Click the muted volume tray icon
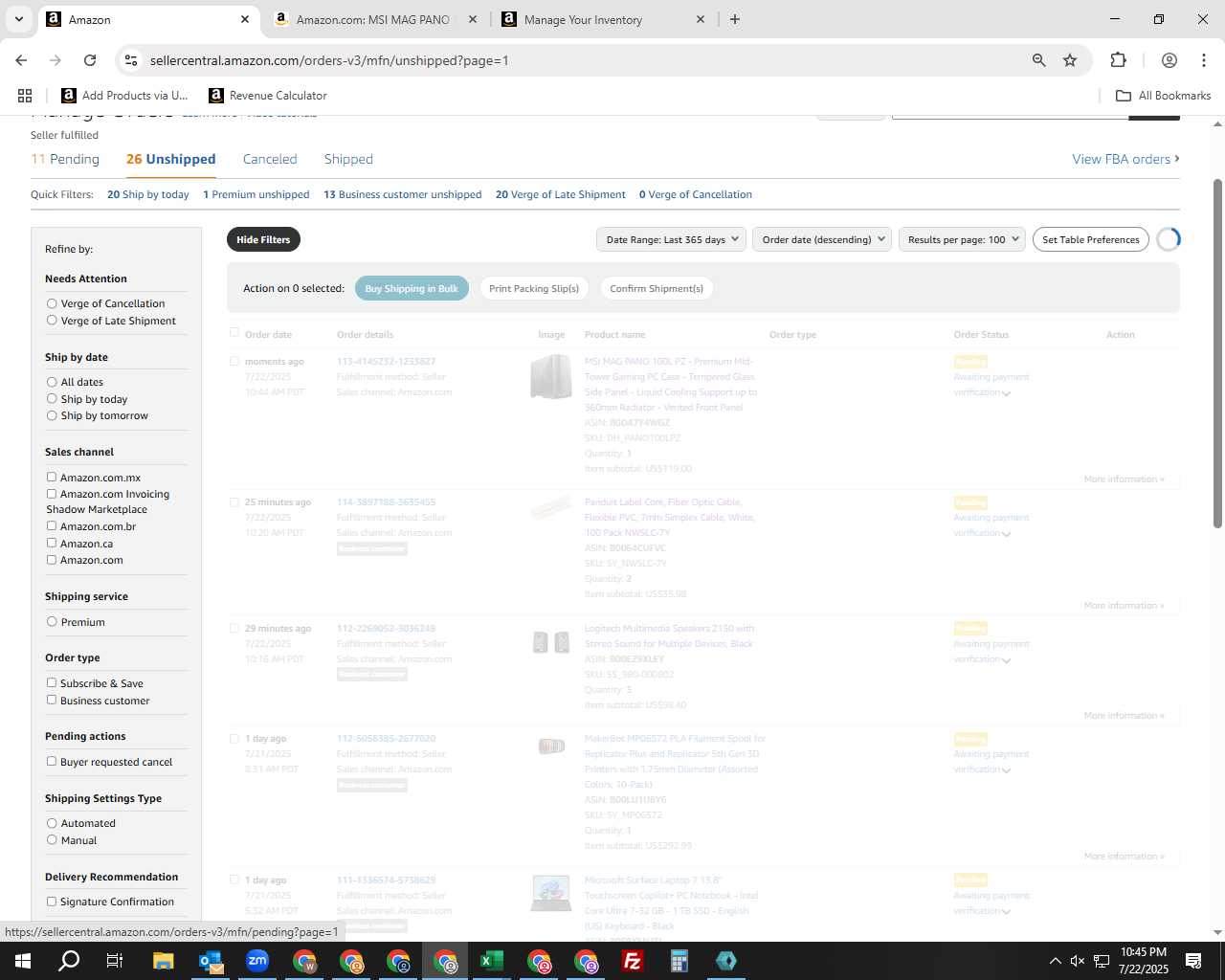 1078,961
